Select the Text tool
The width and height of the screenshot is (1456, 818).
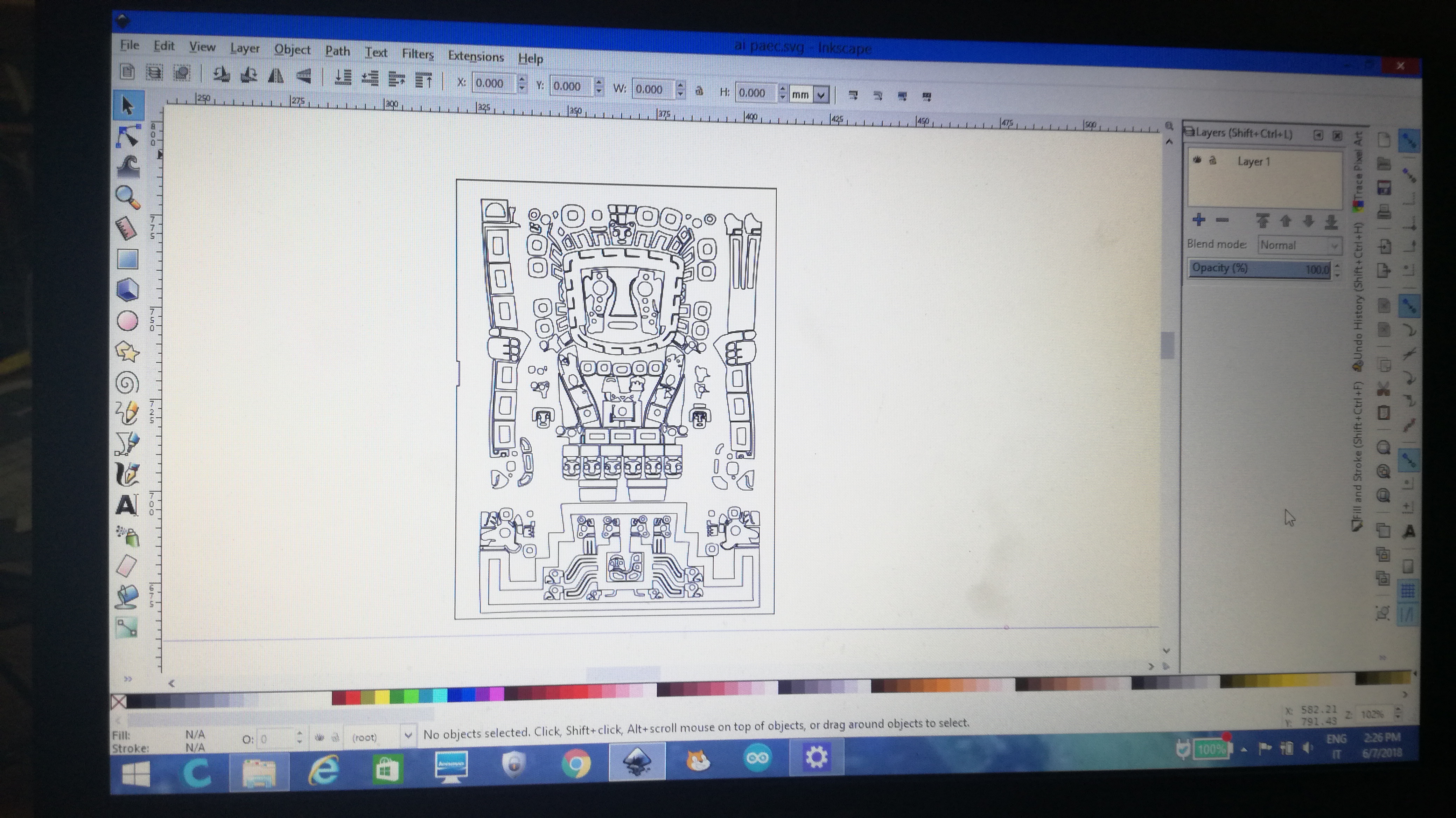click(127, 505)
